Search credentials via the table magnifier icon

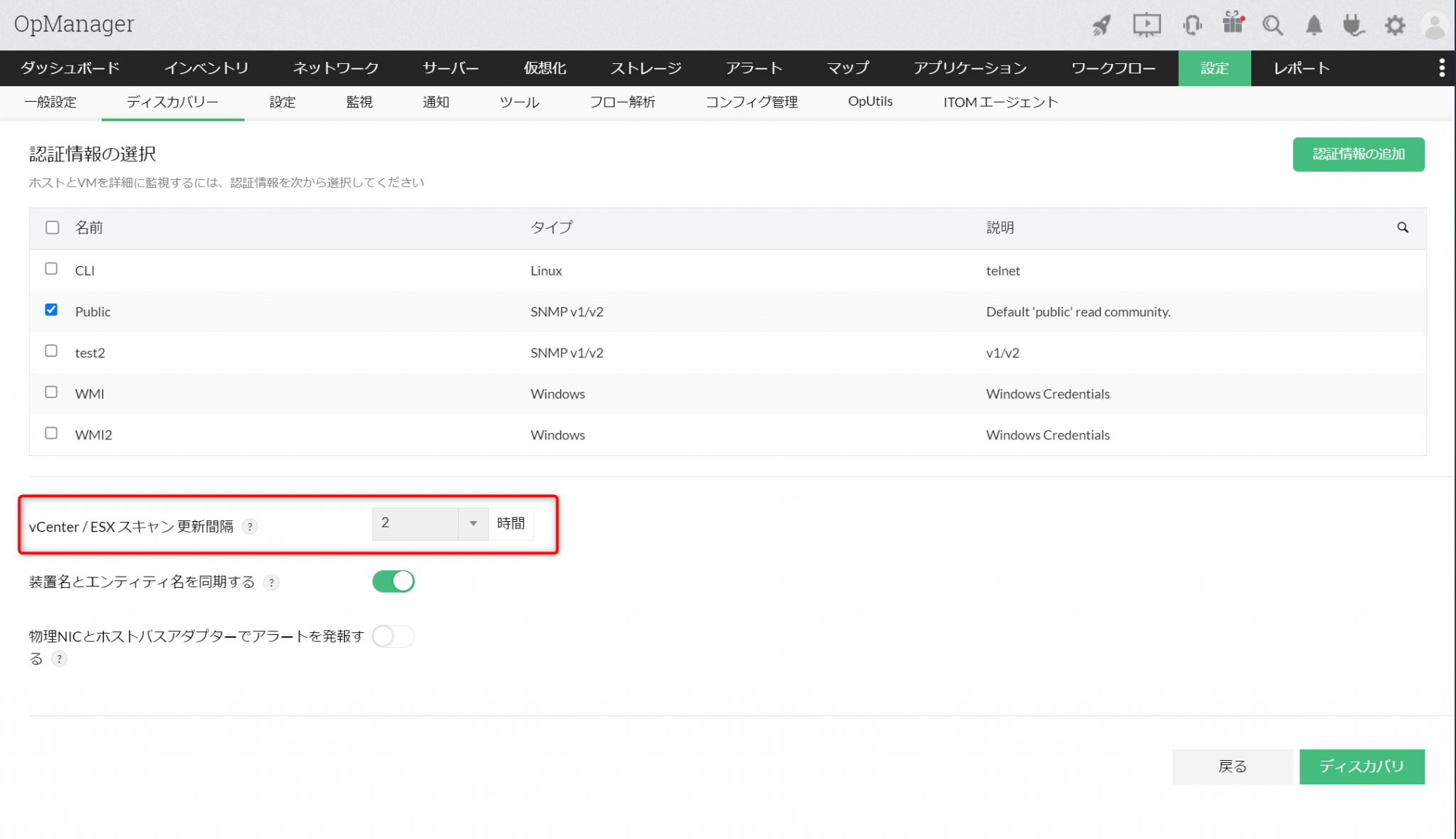(1403, 228)
